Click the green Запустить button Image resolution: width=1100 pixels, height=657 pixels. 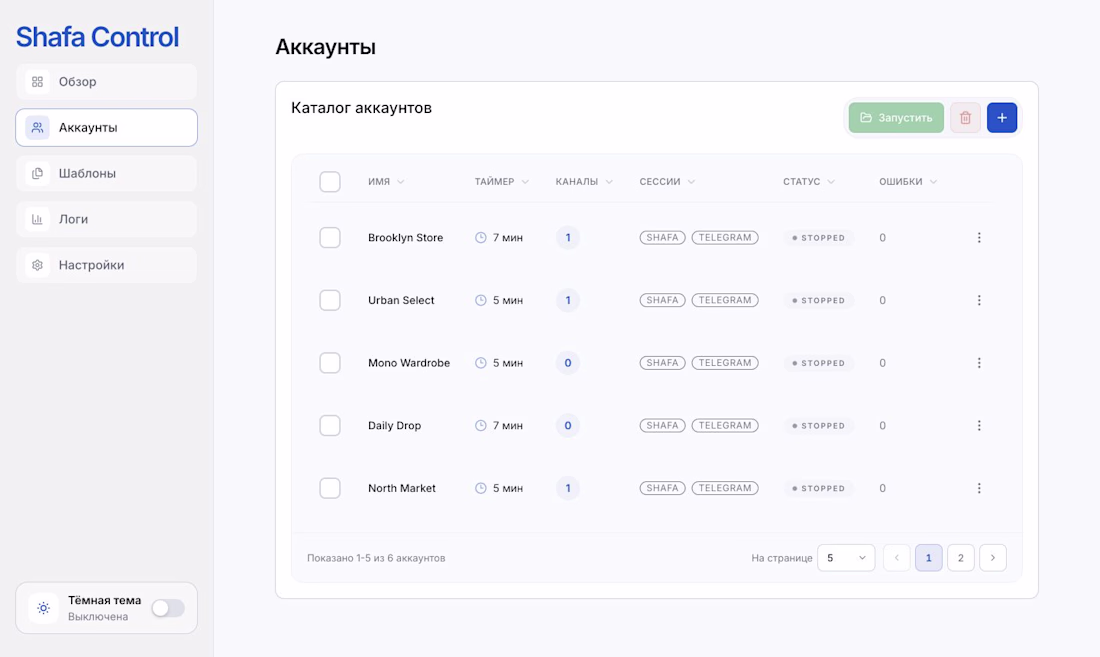click(x=896, y=118)
